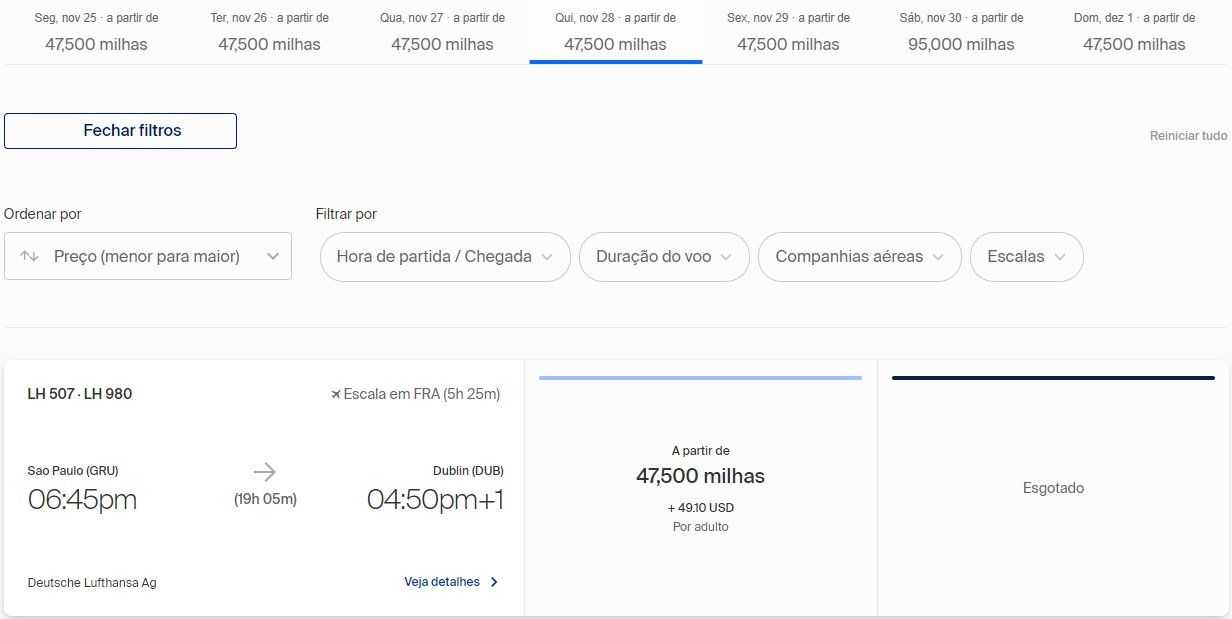Select the Seg, nov 25 date tab
Screen dimensions: 1232x619
pyautogui.click(x=97, y=32)
